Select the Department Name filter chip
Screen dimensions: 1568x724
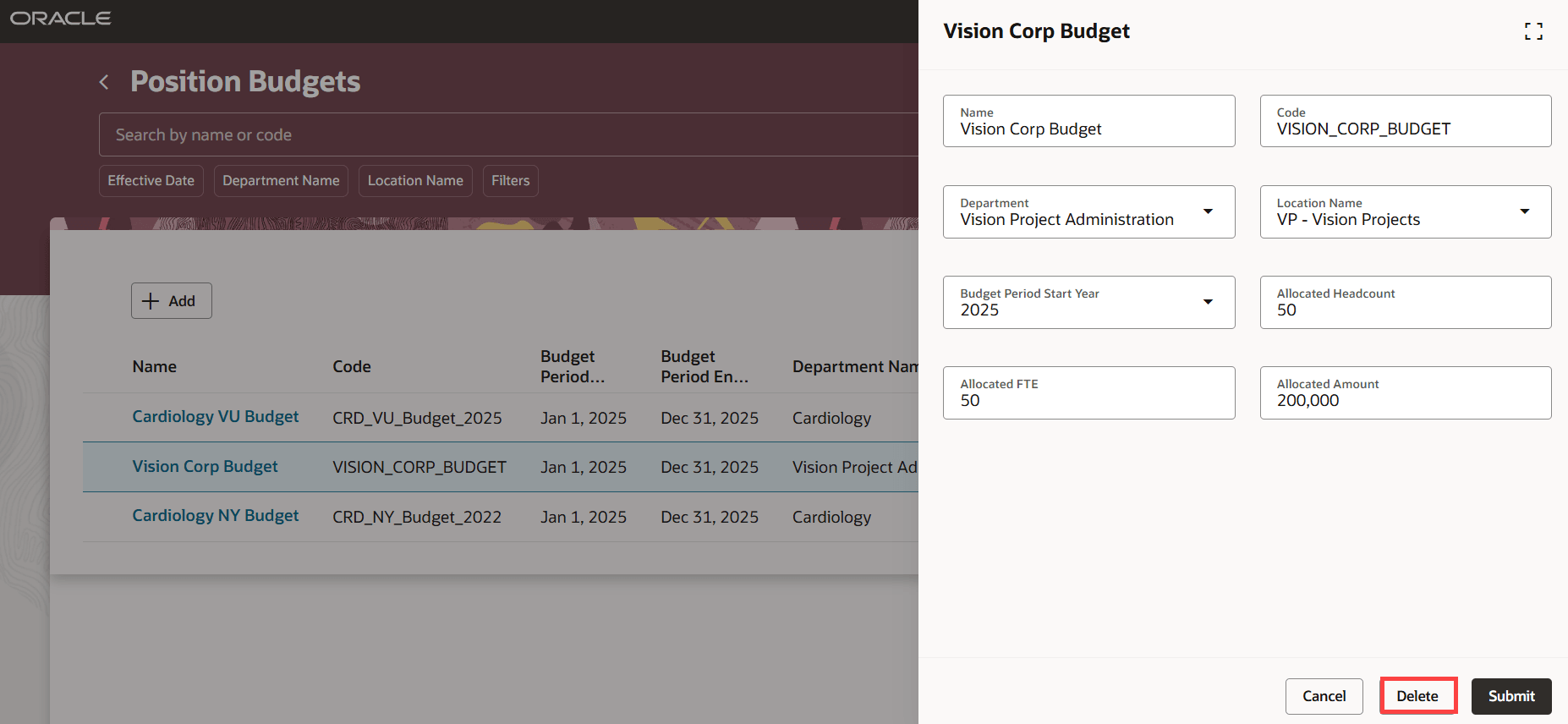[x=281, y=181]
